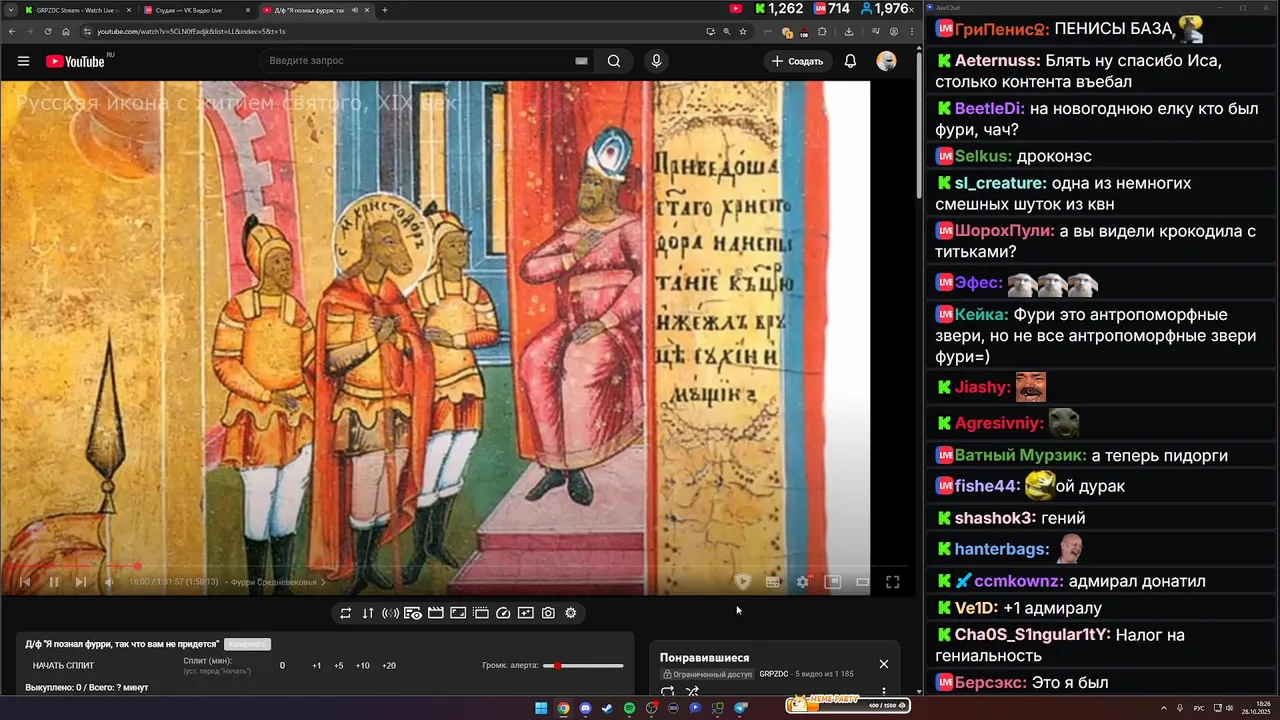The width and height of the screenshot is (1280, 720).
Task: Open Spotify from the taskbar
Action: (629, 708)
